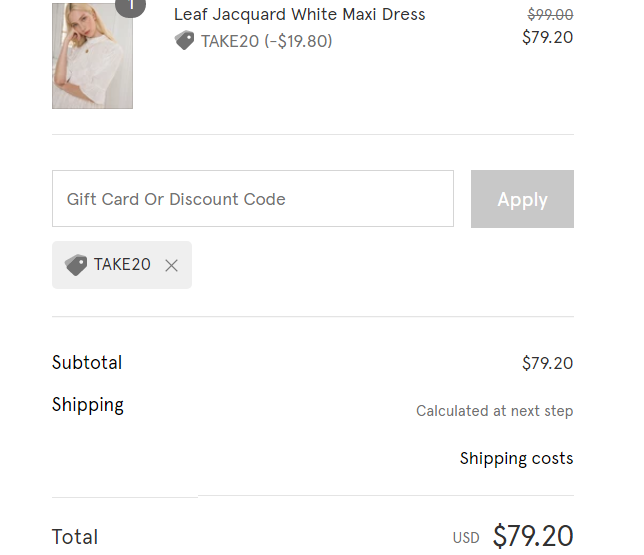Click the $79.20 discounted item price
This screenshot has height=555, width=644.
click(x=547, y=38)
